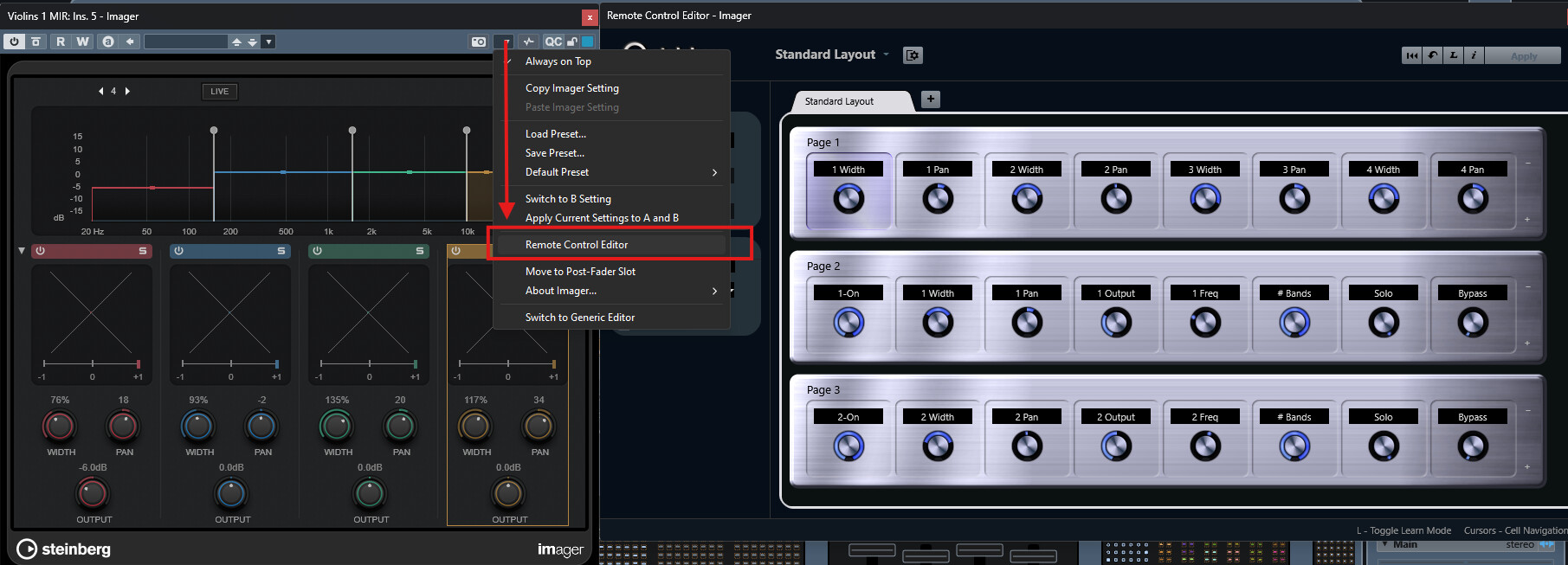Add a new layout with plus button
Screen dimensions: 1568x565
931,99
